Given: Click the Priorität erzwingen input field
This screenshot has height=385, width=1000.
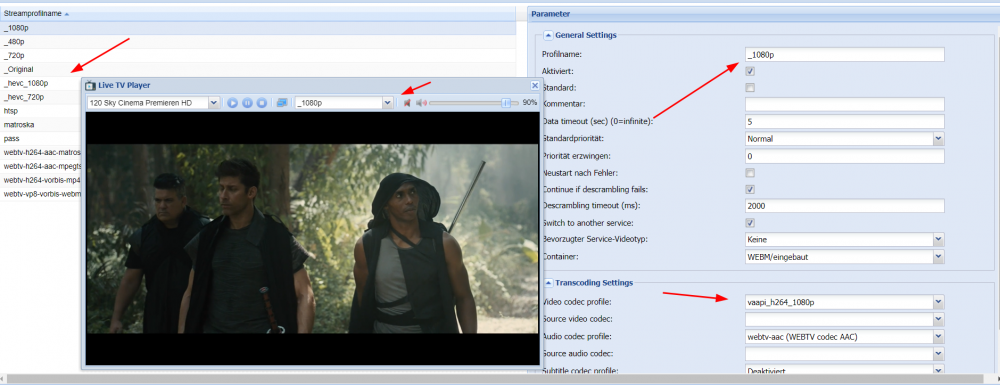Looking at the screenshot, I should tap(844, 156).
